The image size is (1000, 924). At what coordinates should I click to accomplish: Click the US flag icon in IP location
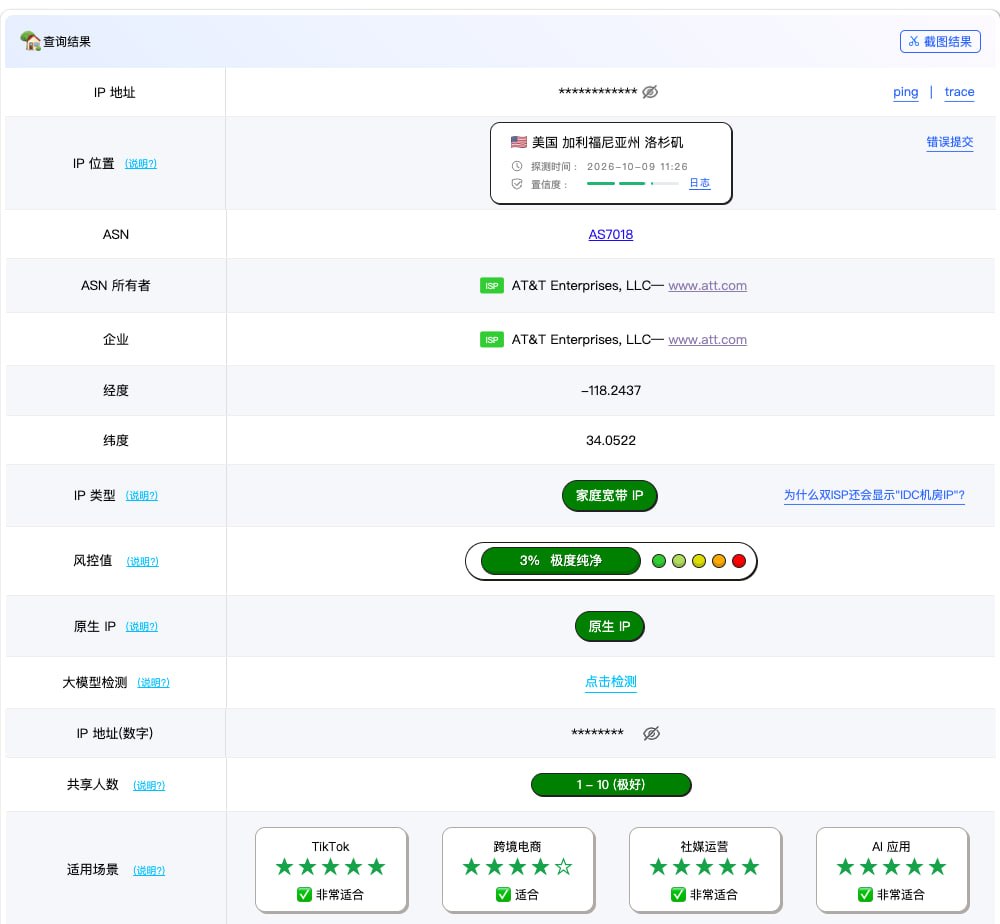click(518, 142)
